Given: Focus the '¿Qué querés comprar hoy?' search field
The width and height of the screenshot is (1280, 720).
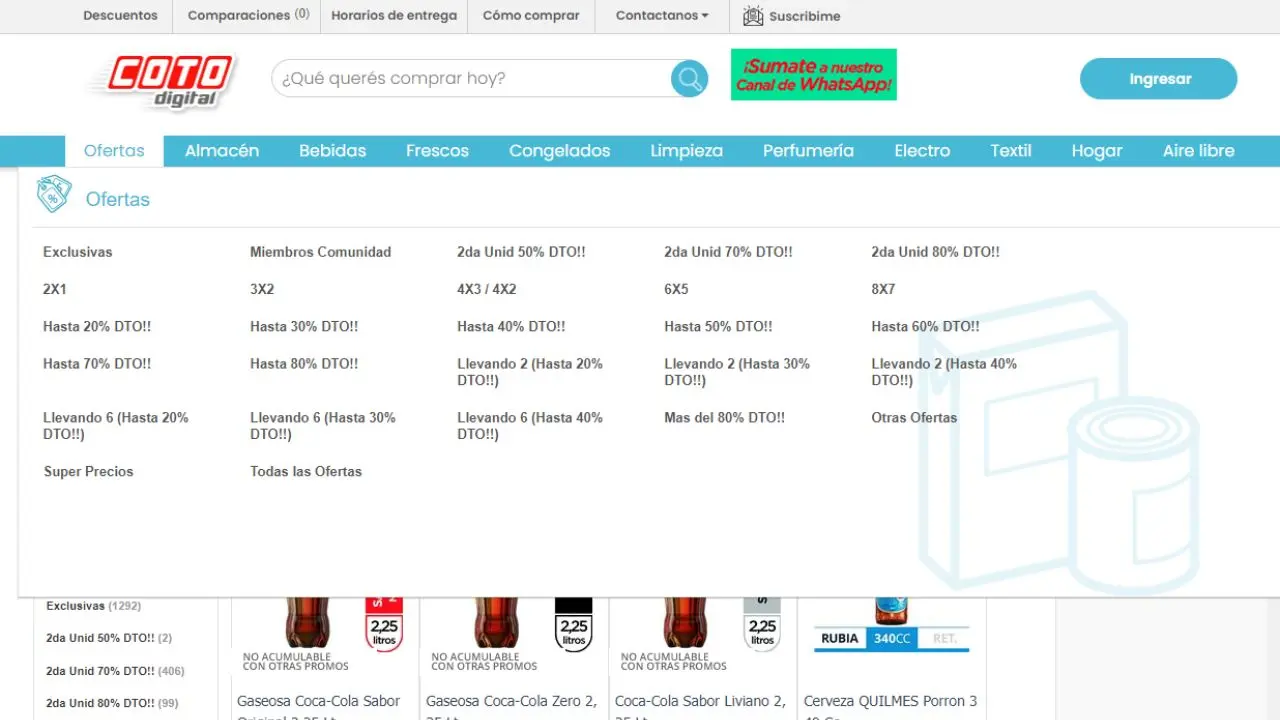Looking at the screenshot, I should (x=471, y=78).
